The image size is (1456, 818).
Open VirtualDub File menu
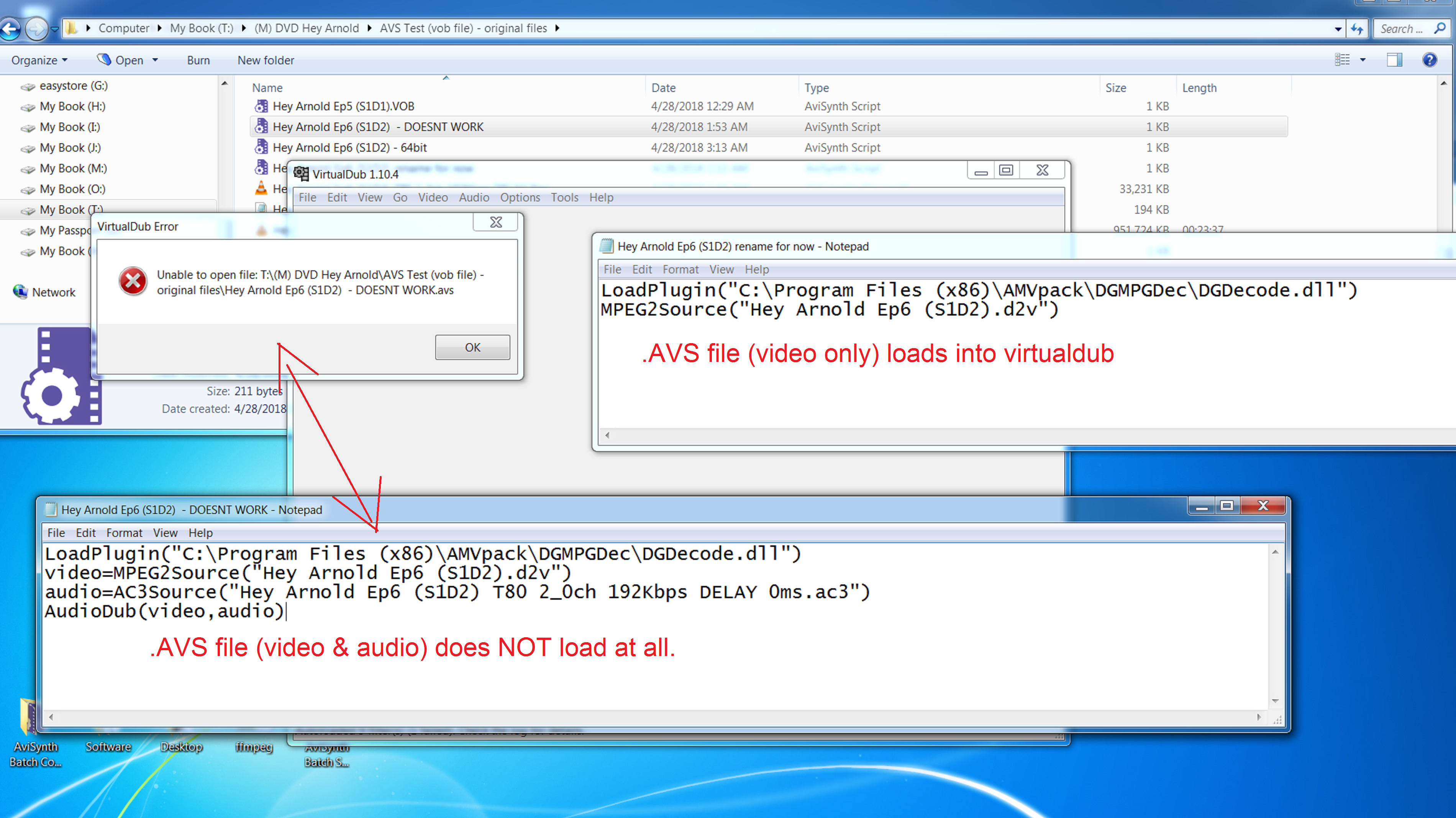click(307, 198)
